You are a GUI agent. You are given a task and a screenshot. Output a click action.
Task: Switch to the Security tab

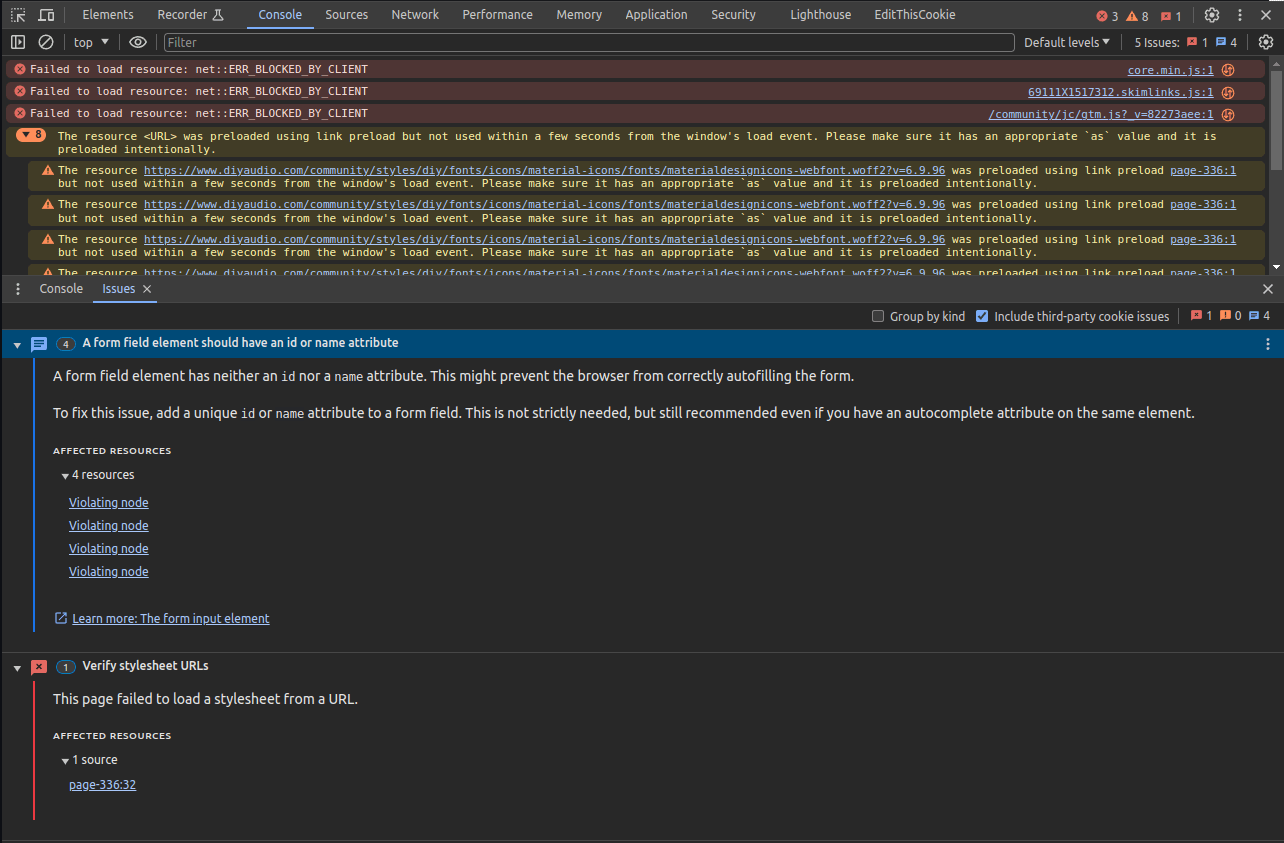pos(733,15)
